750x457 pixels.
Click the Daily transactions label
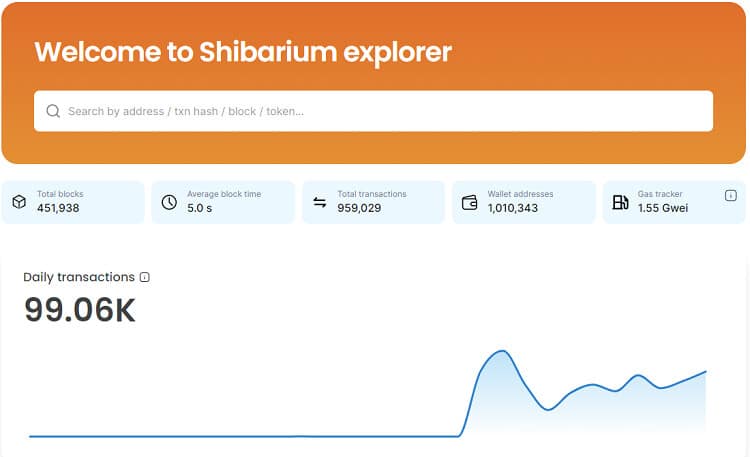pos(79,277)
